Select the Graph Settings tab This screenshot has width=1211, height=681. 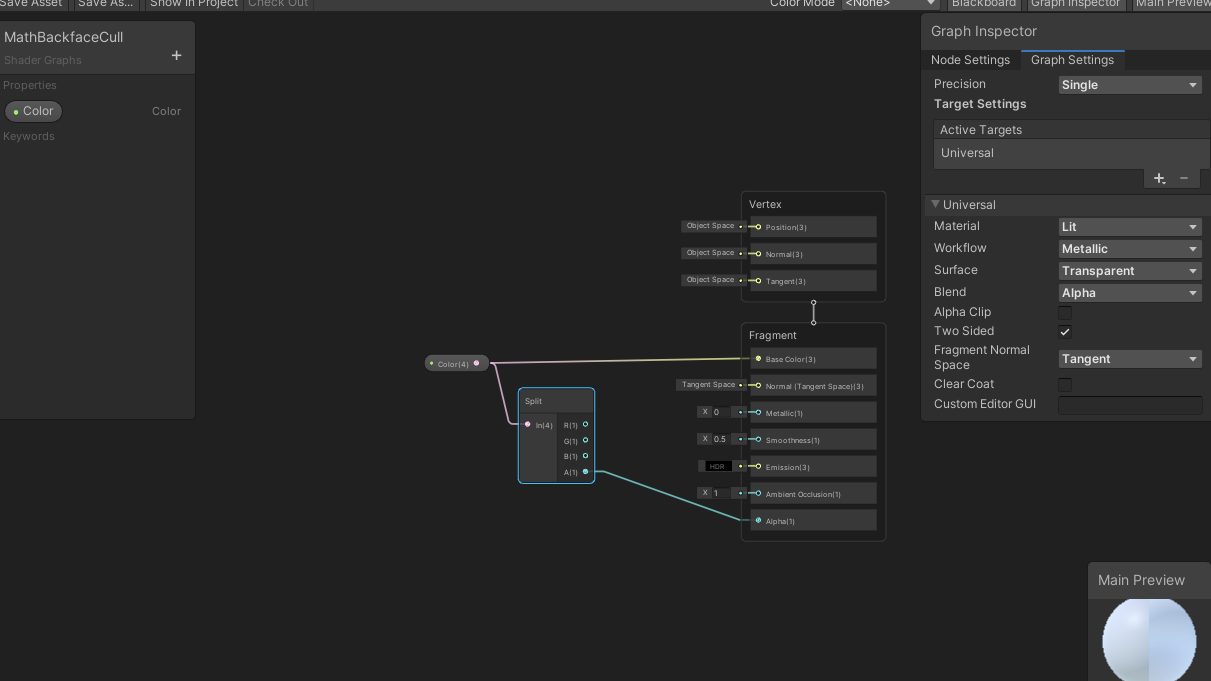[1072, 60]
